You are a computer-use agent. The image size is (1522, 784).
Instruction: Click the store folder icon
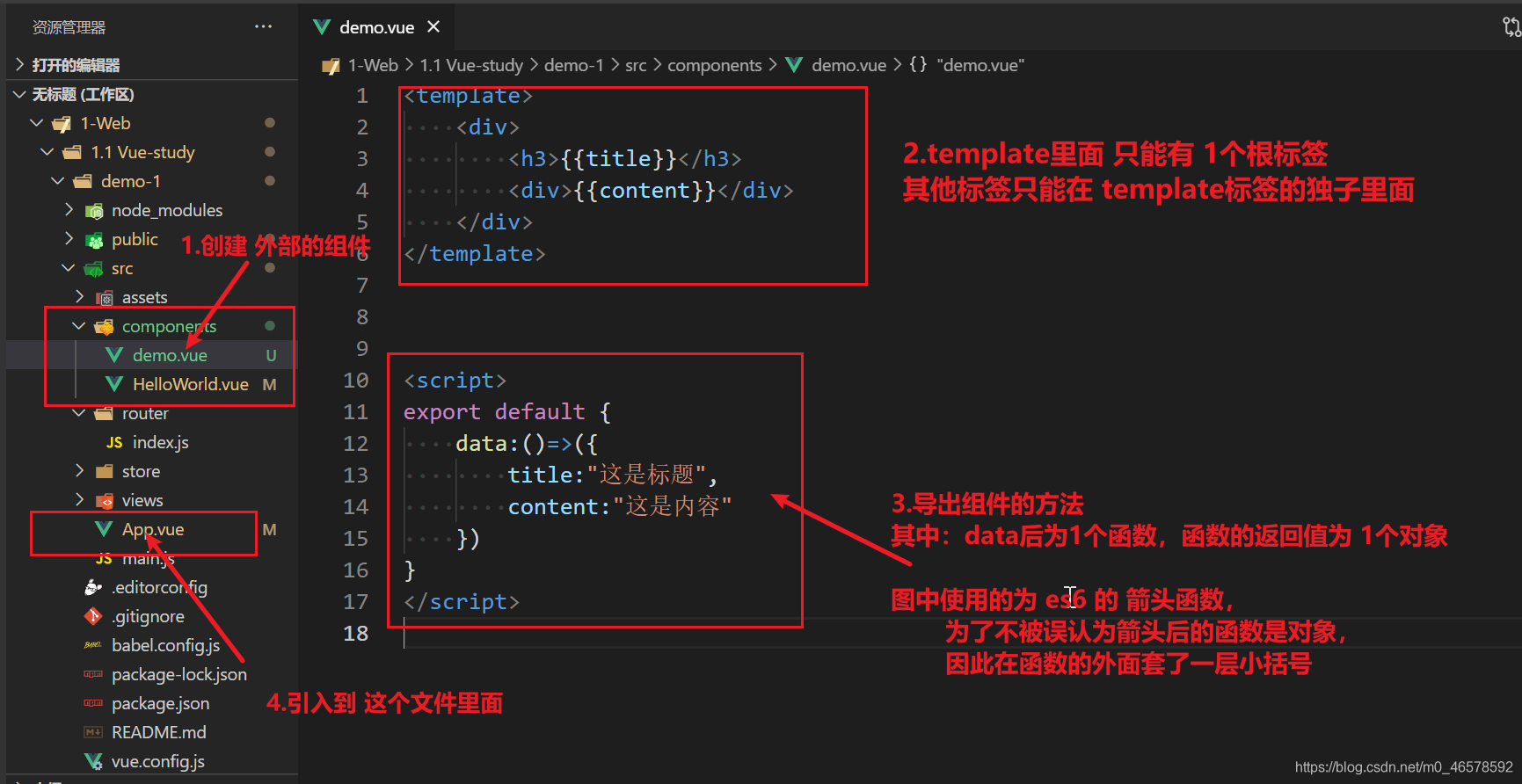(104, 471)
